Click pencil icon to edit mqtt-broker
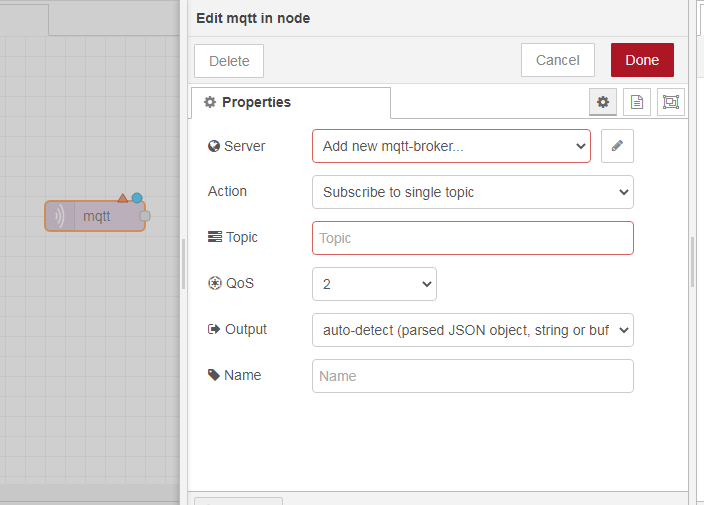The image size is (704, 505). 617,146
